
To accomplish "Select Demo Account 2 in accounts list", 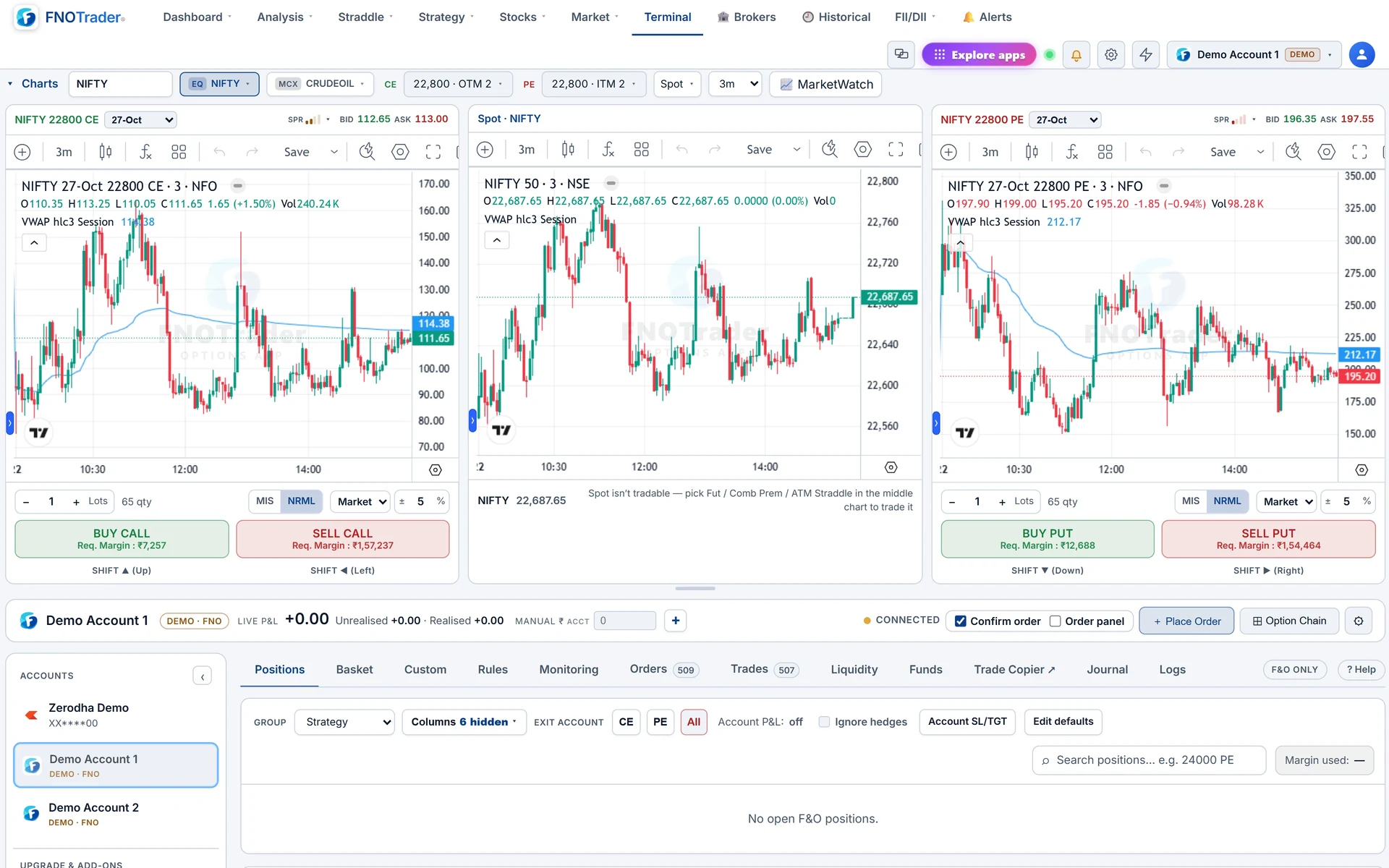I will pyautogui.click(x=116, y=814).
